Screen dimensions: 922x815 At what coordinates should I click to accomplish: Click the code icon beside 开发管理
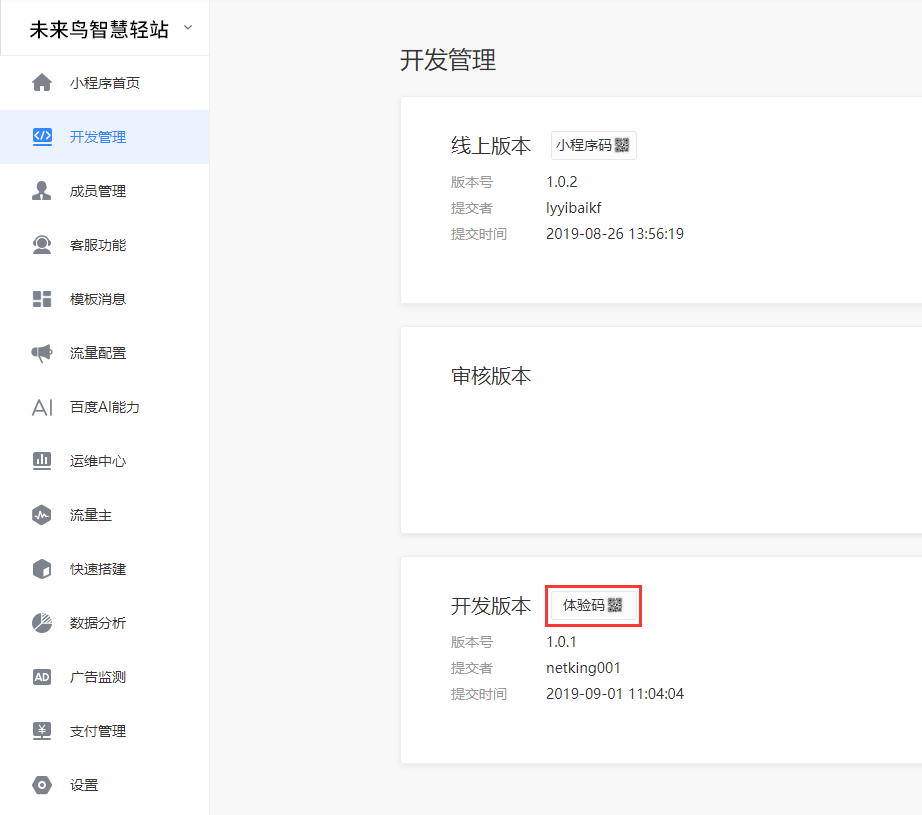(42, 137)
